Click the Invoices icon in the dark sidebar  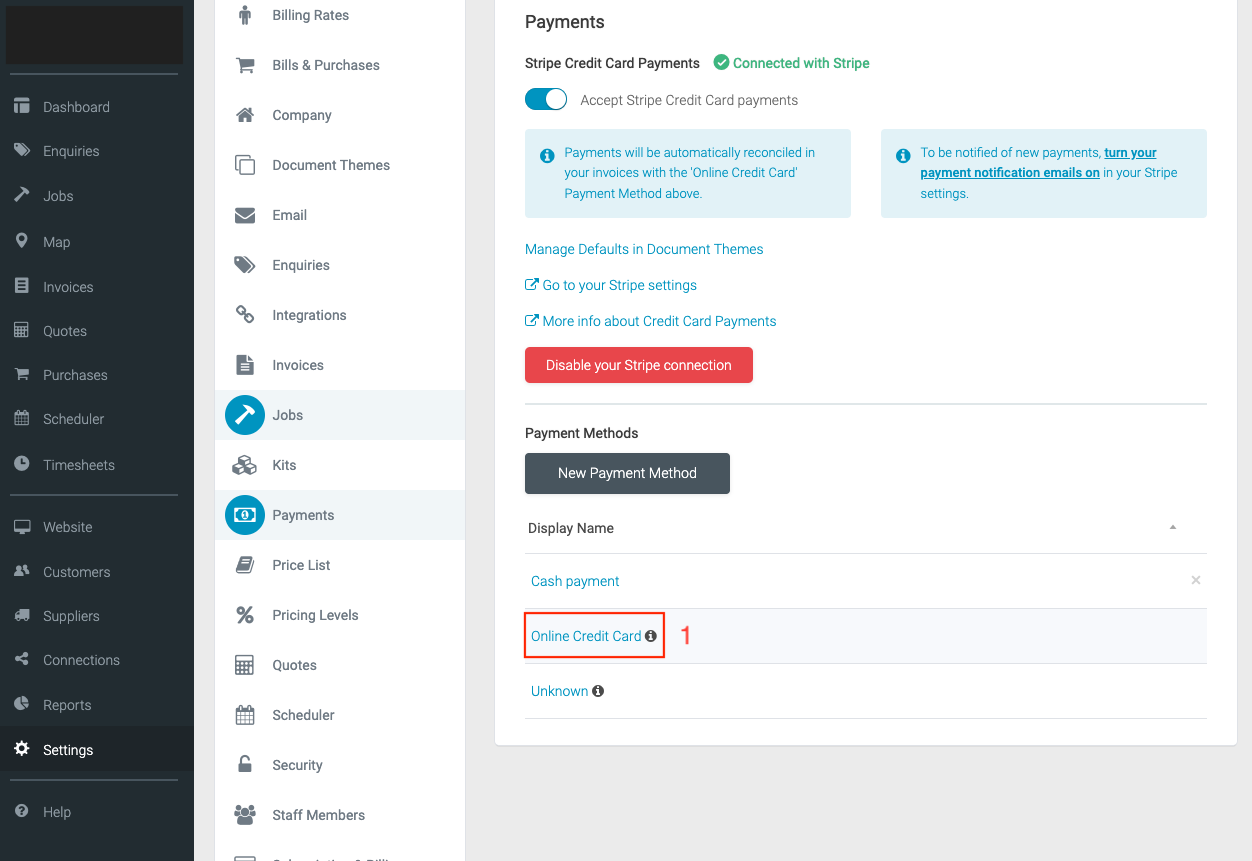coord(22,286)
